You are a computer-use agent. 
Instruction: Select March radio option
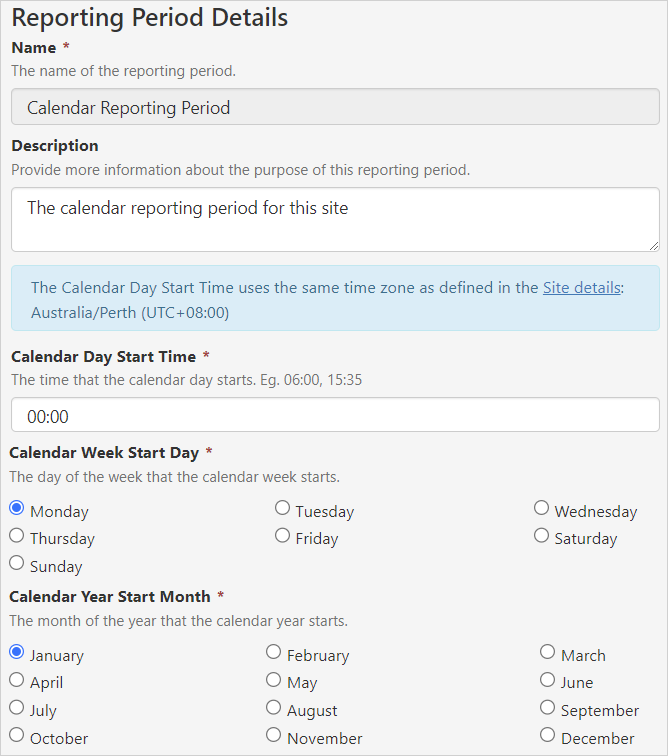tap(547, 652)
